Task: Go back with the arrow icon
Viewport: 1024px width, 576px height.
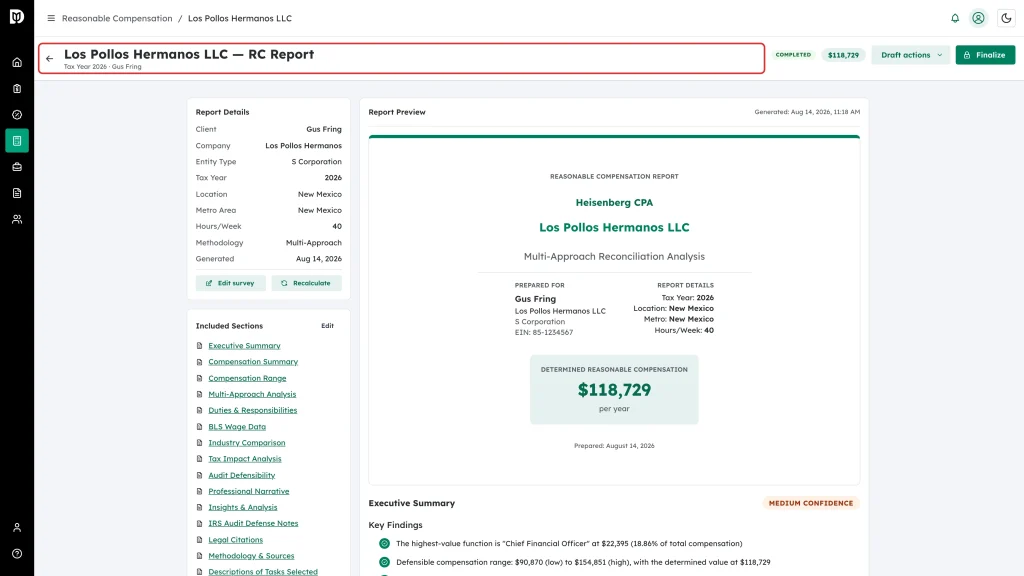Action: tap(50, 59)
